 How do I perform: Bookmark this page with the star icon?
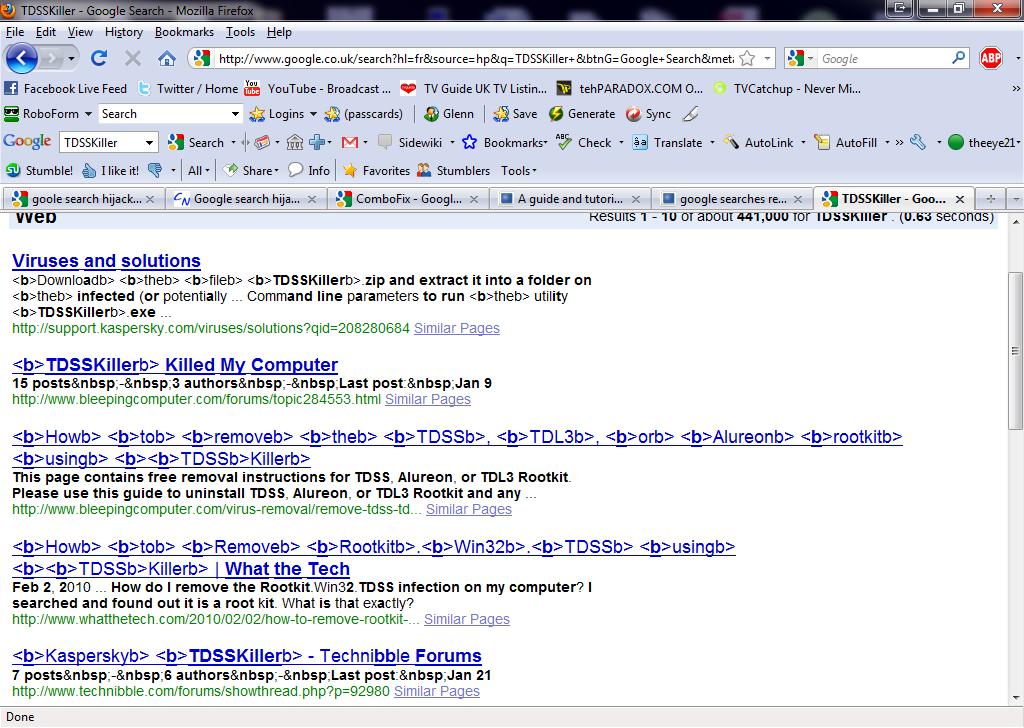[747, 58]
